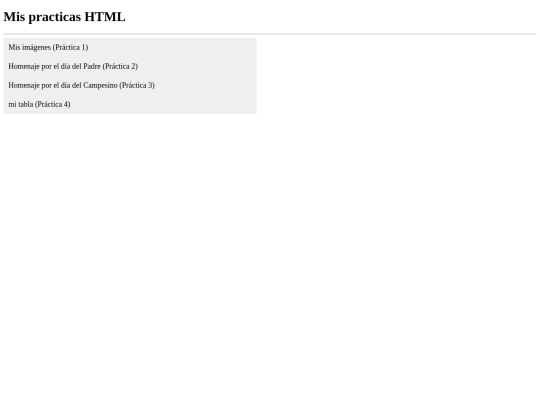Click the word Mis in the page heading
The image size is (540, 405).
coord(14,17)
